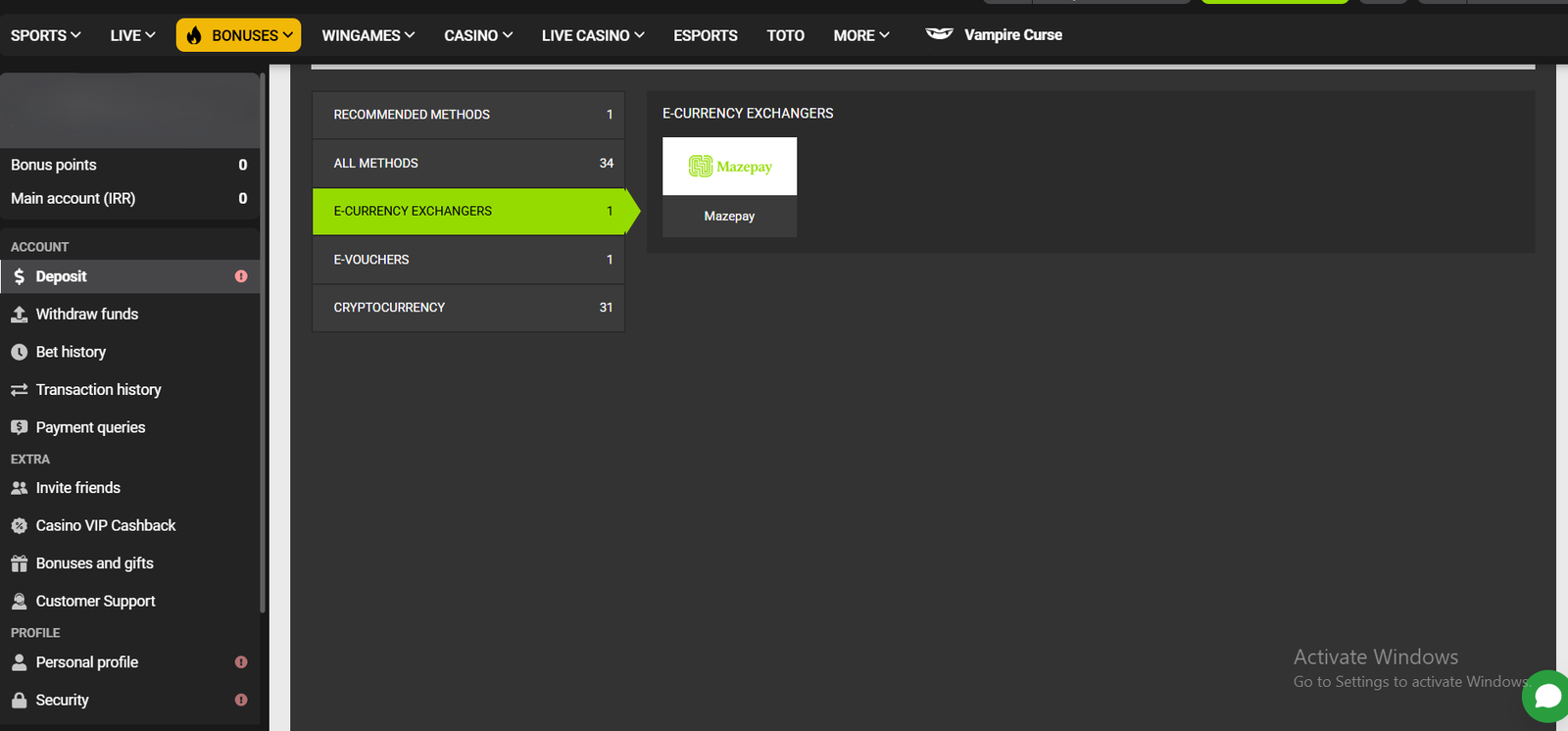Select the Cryptocurrency methods tab
This screenshot has width=1568, height=731.
467,308
